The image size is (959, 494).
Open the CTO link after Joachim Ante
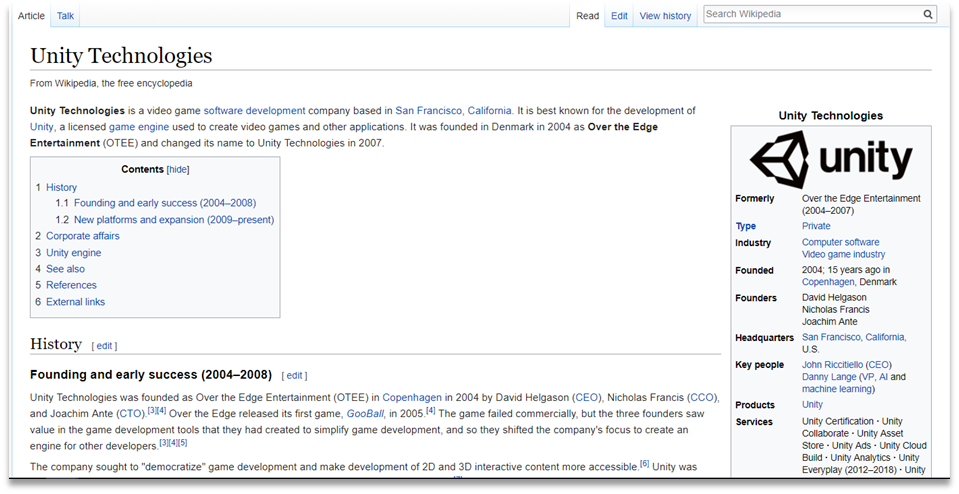tap(131, 414)
